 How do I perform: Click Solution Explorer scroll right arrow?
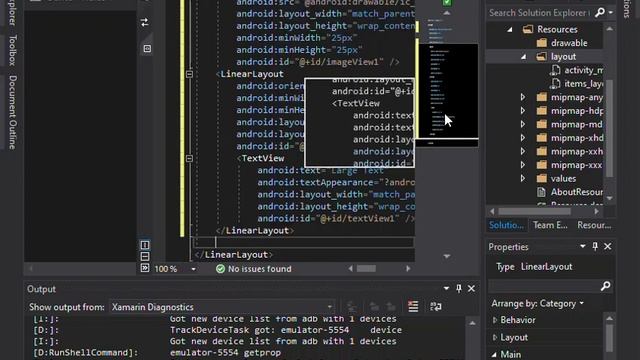(596, 211)
